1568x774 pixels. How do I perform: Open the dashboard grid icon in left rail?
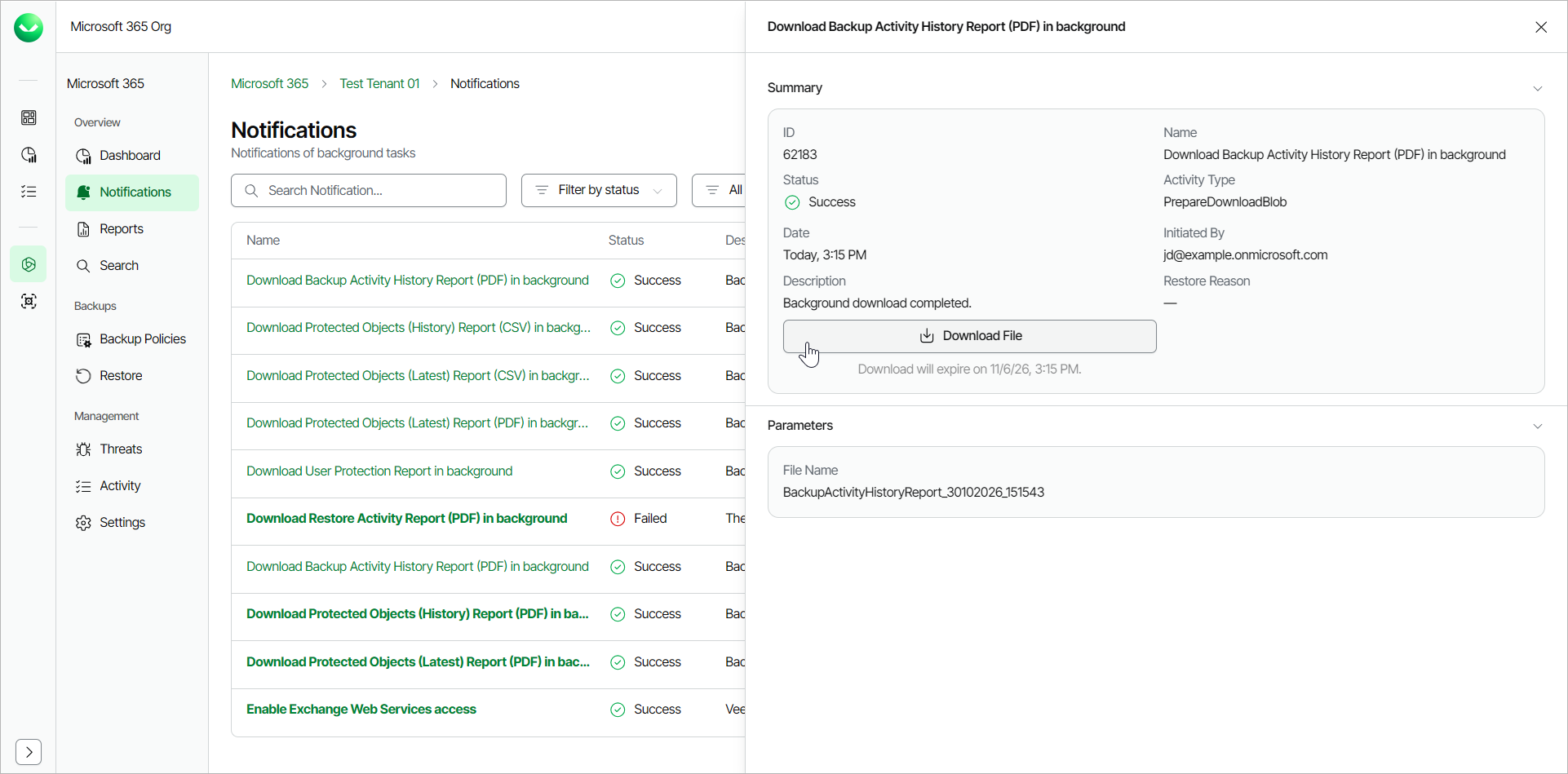[x=29, y=118]
